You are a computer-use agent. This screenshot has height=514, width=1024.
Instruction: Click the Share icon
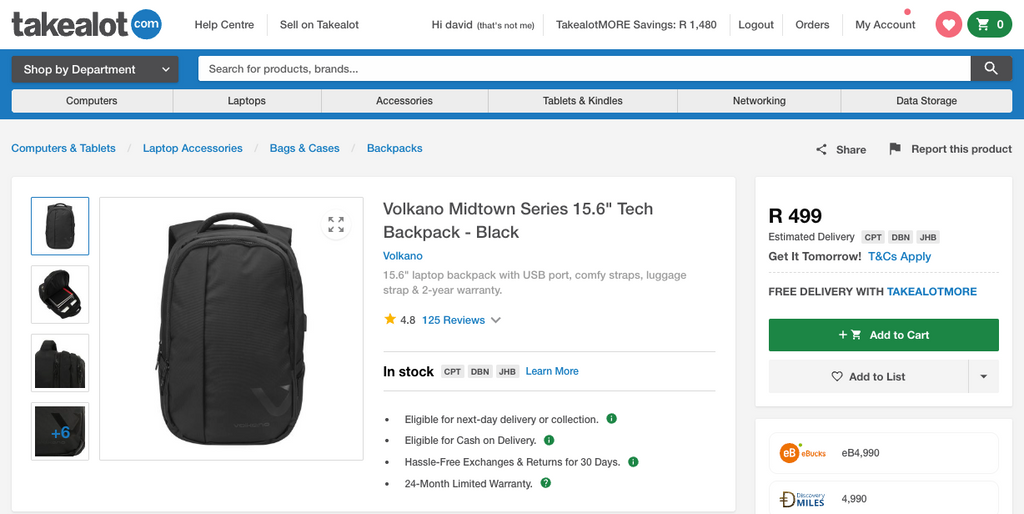coord(821,149)
